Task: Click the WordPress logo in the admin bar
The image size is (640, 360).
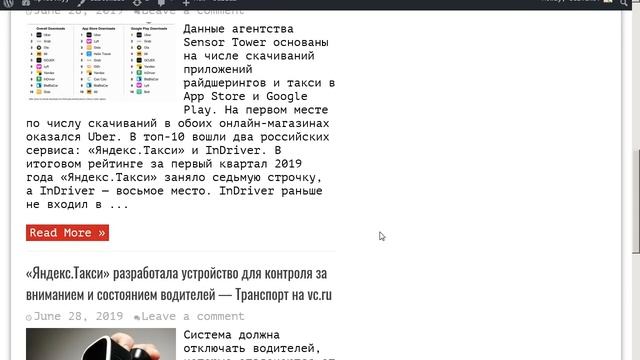Action: coord(8,3)
